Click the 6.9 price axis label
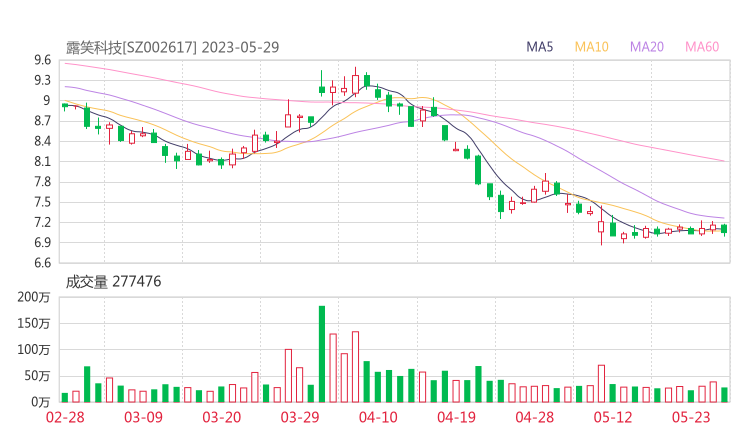 coord(42,243)
